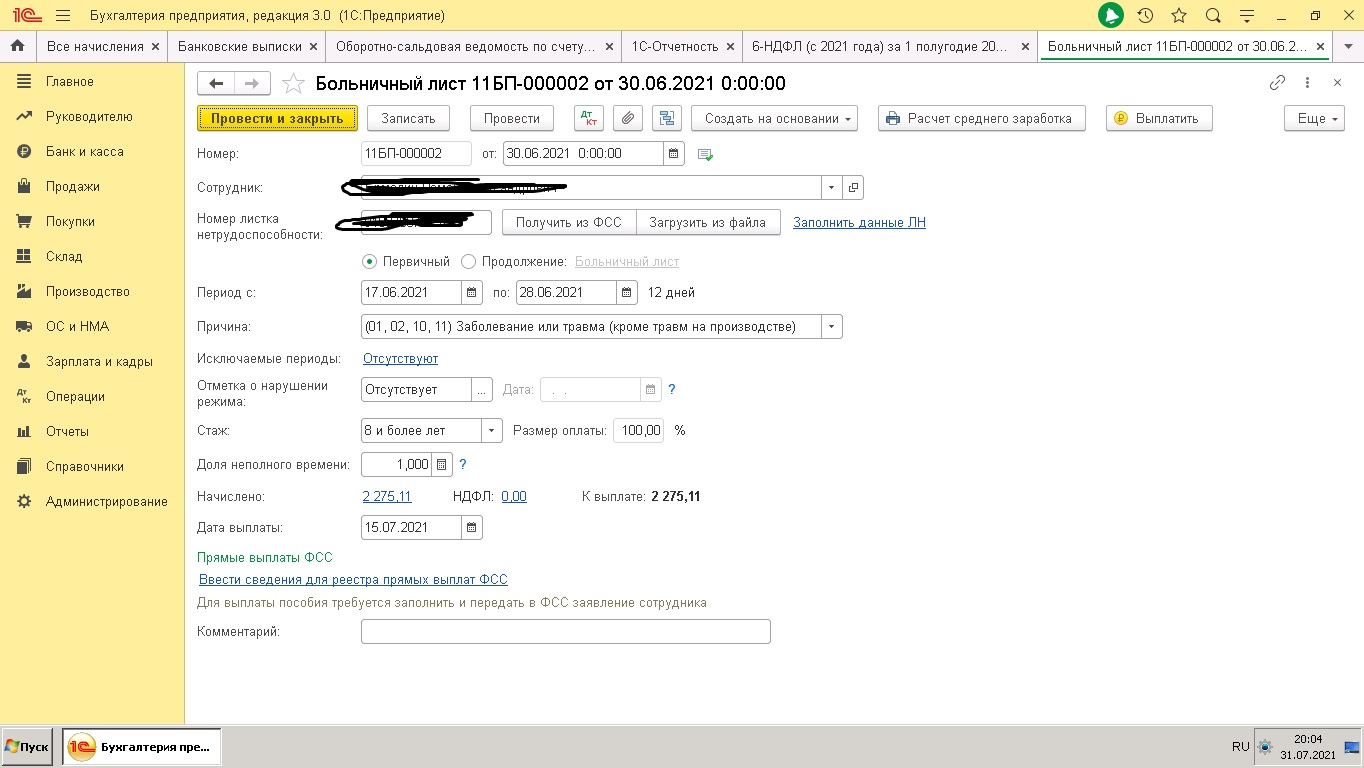This screenshot has height=768, width=1364.
Task: Click the Записать button
Action: [x=408, y=118]
